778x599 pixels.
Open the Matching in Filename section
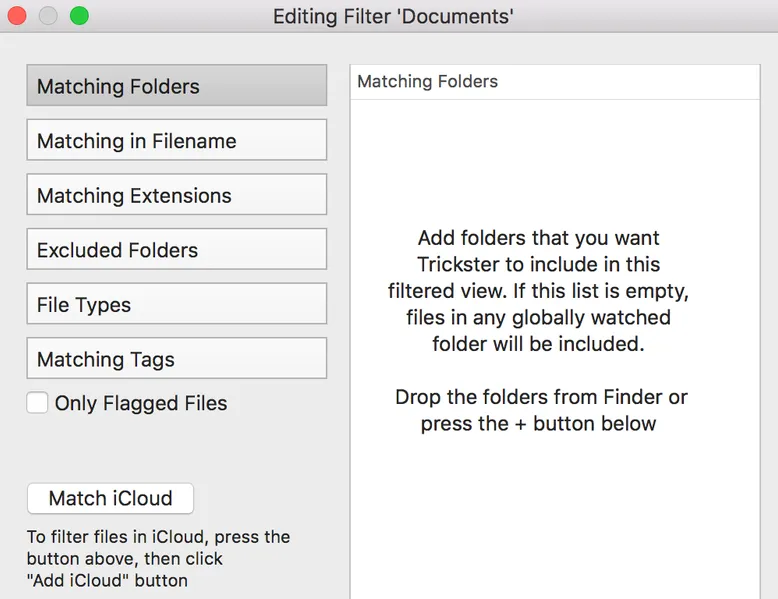177,139
